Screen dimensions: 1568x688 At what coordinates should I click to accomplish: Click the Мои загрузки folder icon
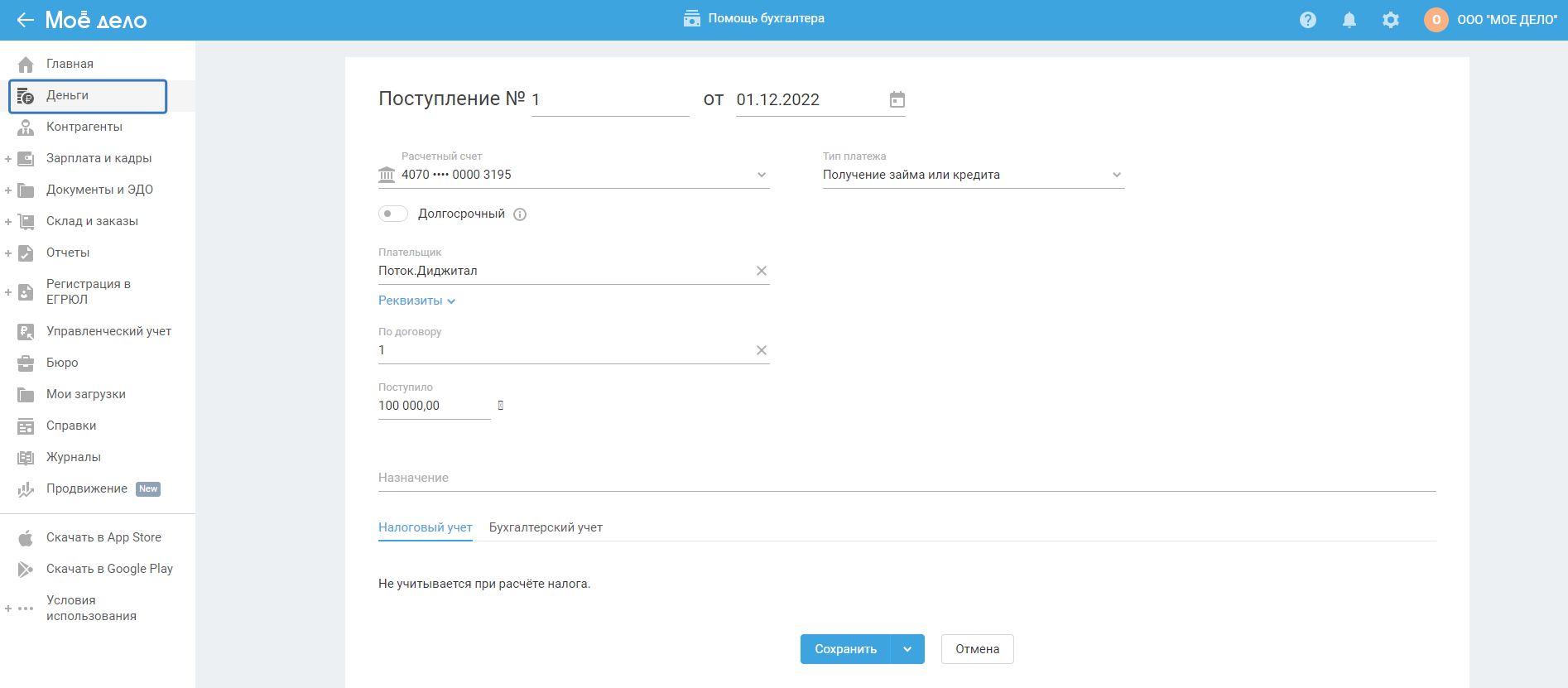click(26, 394)
